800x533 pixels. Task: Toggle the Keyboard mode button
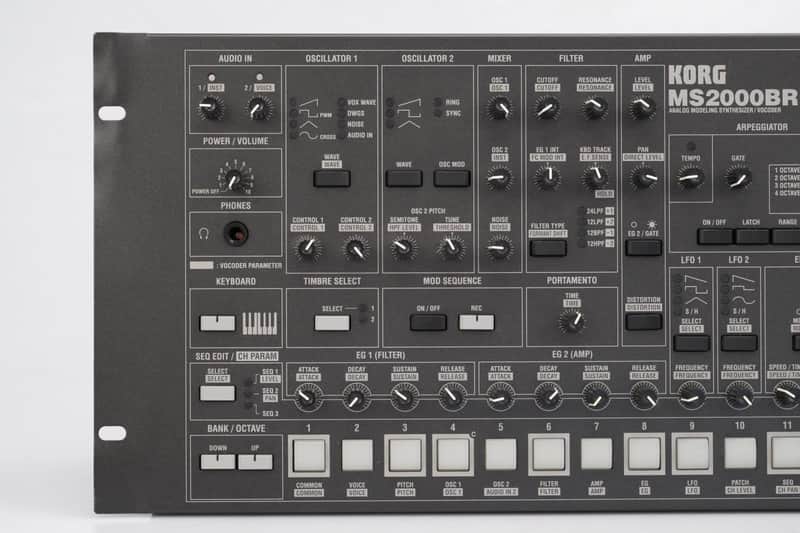217,323
